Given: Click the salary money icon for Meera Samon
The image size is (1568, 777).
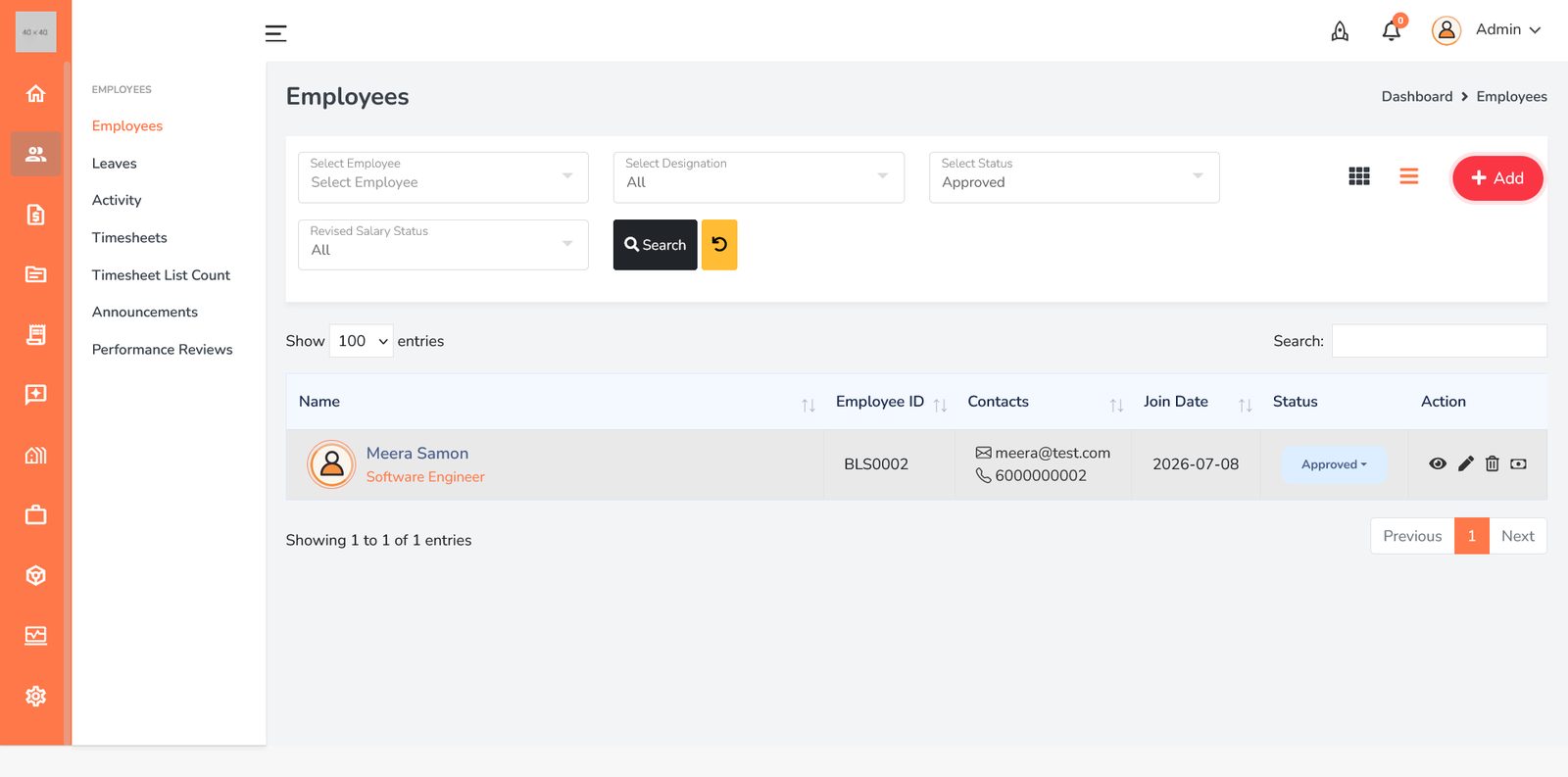Looking at the screenshot, I should pos(1518,464).
